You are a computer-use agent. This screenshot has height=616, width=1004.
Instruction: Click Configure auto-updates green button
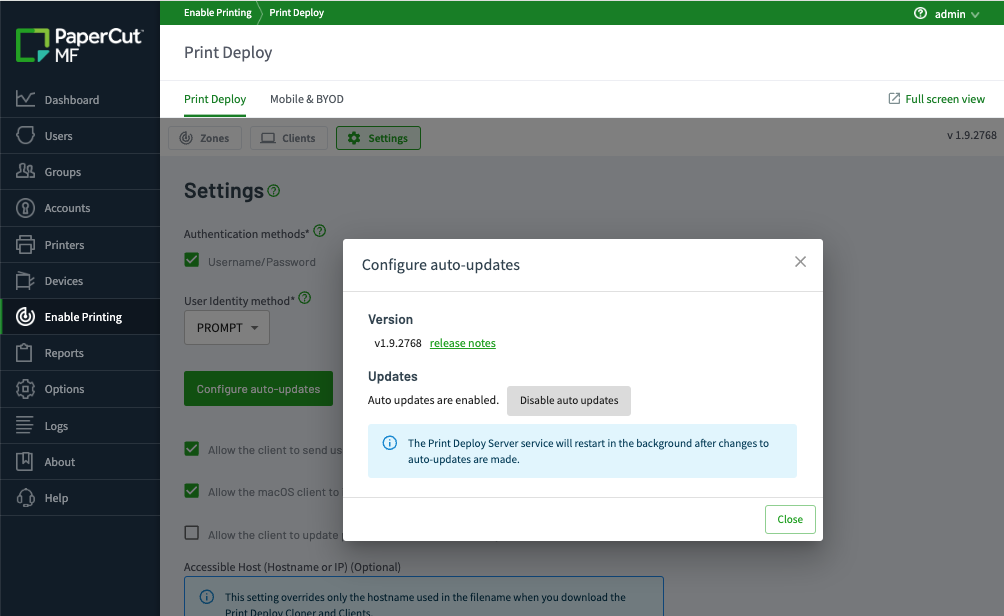click(258, 388)
